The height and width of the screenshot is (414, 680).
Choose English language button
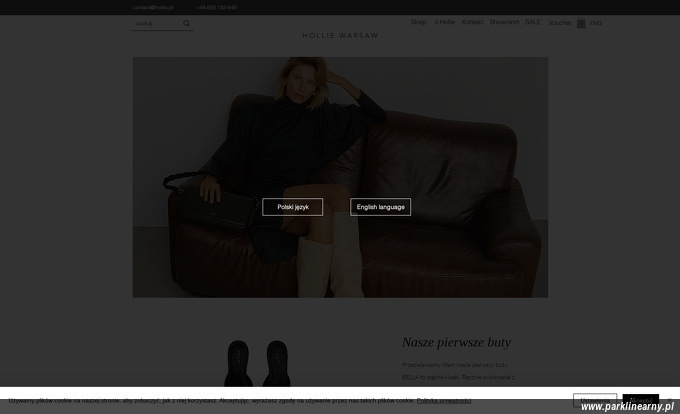[380, 207]
